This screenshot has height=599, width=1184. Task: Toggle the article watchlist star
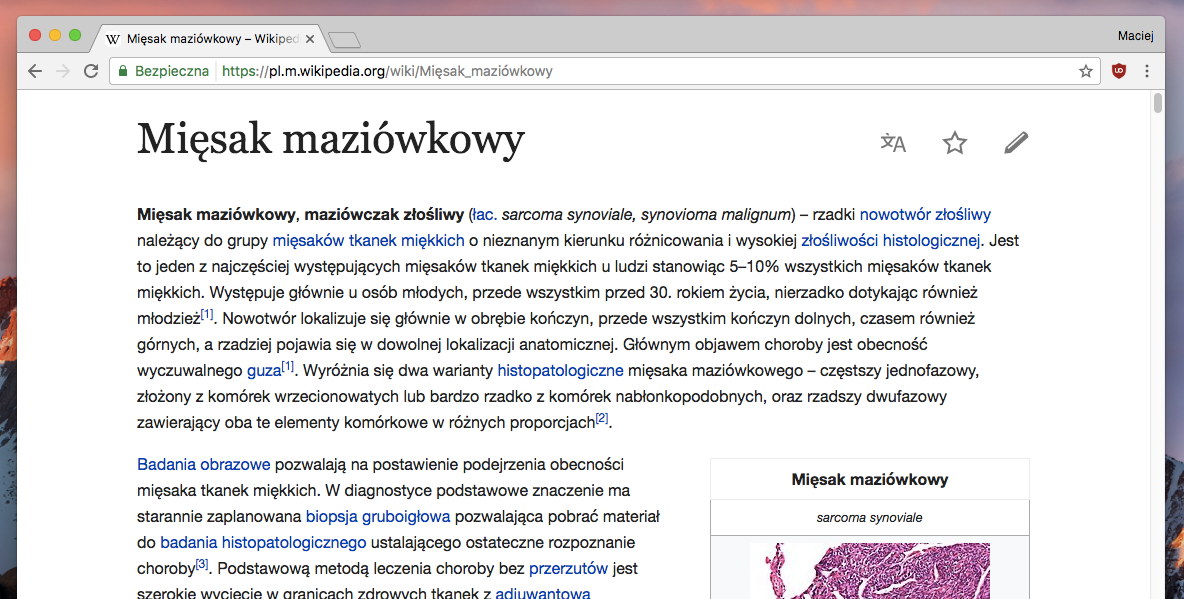point(954,143)
